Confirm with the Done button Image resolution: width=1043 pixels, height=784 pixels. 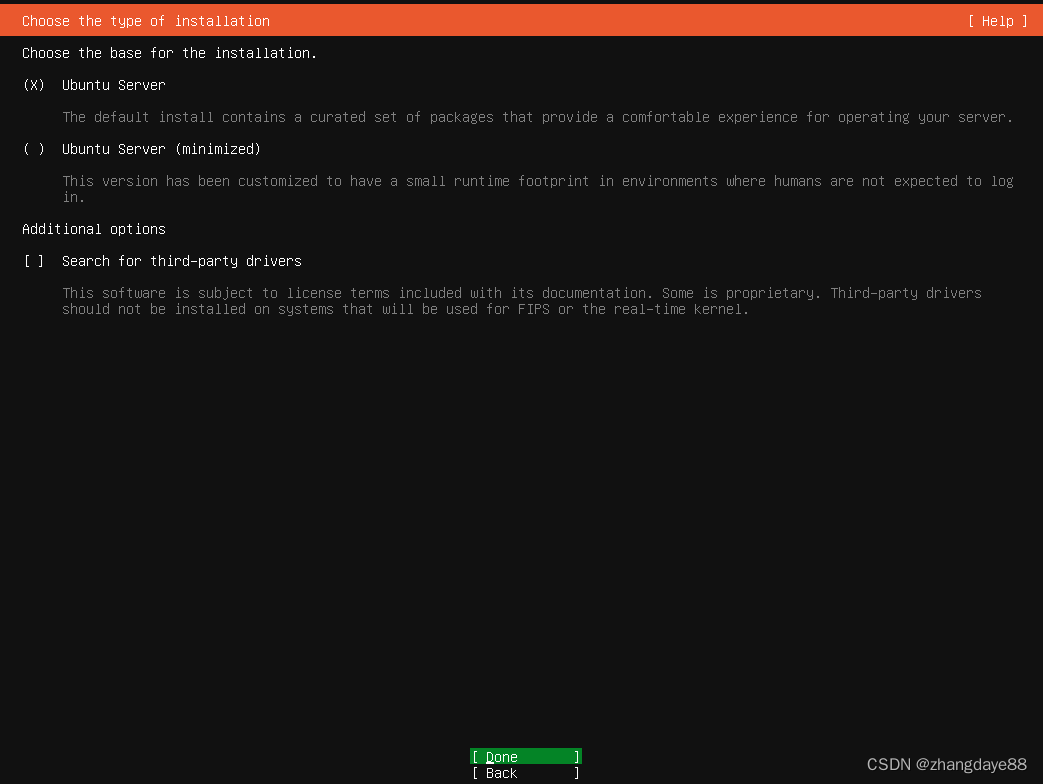coord(525,757)
